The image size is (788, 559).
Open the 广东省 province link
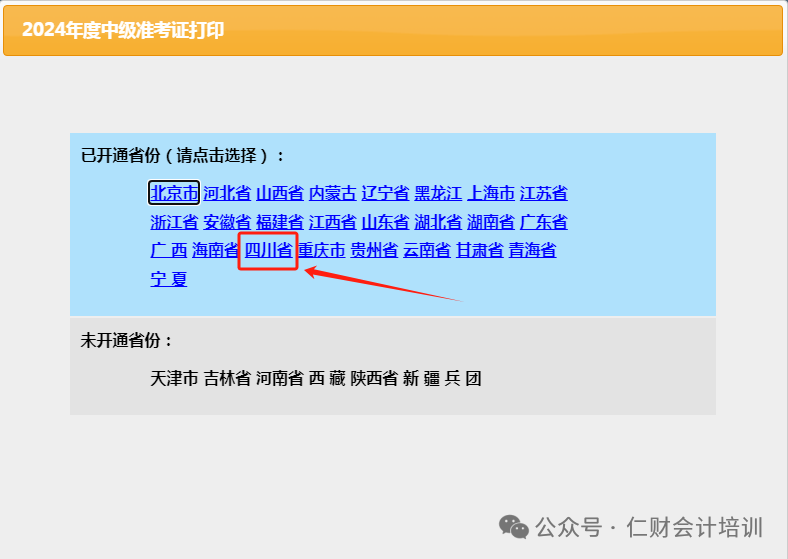[544, 222]
